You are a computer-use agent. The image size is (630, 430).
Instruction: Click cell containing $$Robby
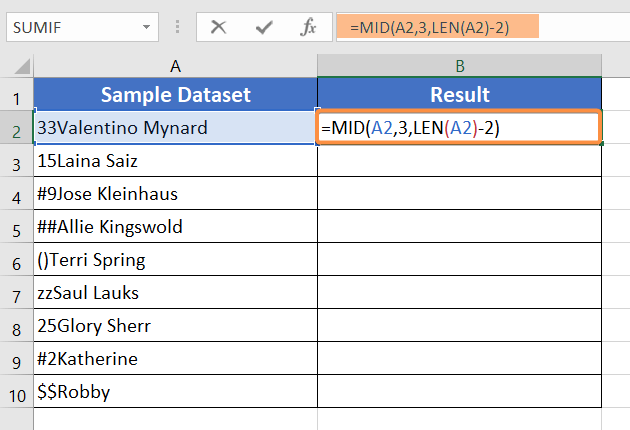point(175,392)
